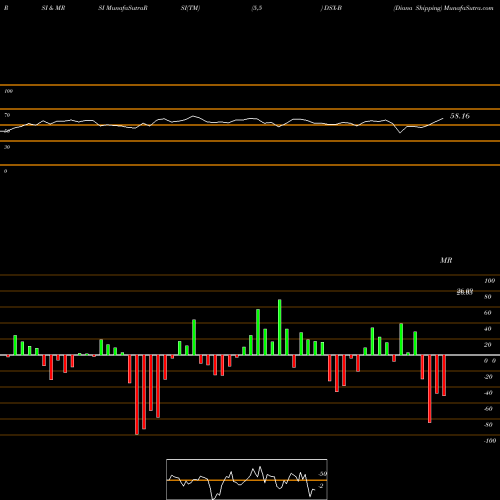Click the MR scale label "60"
Image resolution: width=500 pixels, height=500 pixels.
pyautogui.click(x=488, y=313)
